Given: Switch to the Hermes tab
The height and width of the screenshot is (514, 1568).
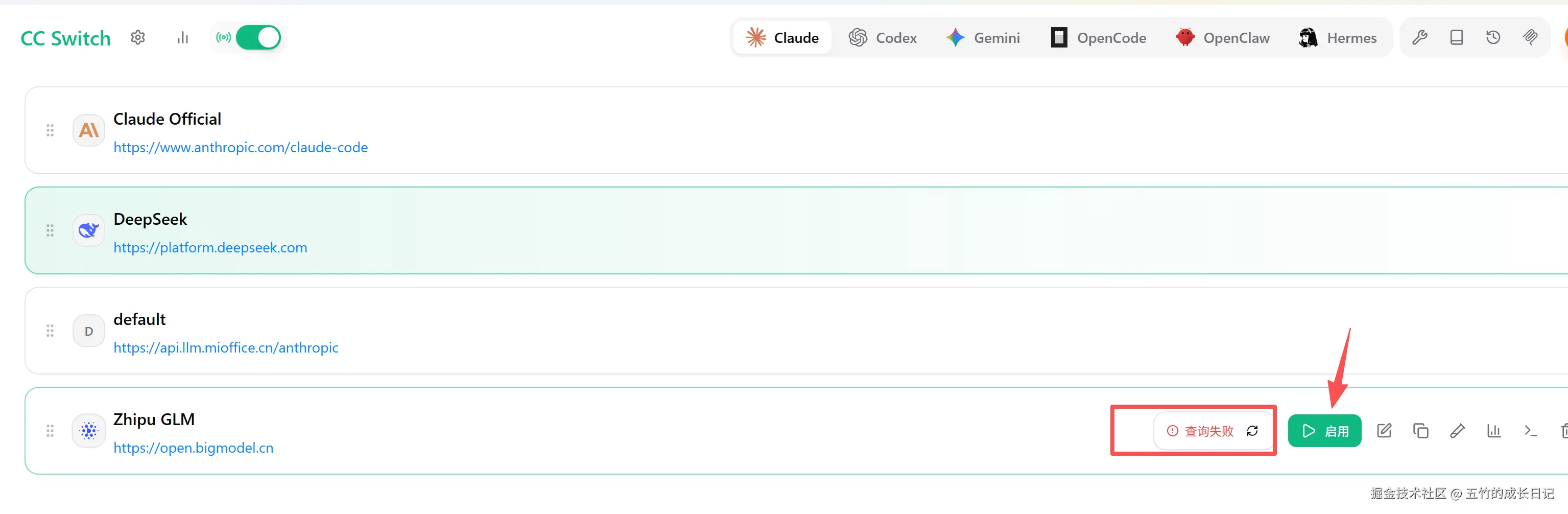Looking at the screenshot, I should [1337, 38].
